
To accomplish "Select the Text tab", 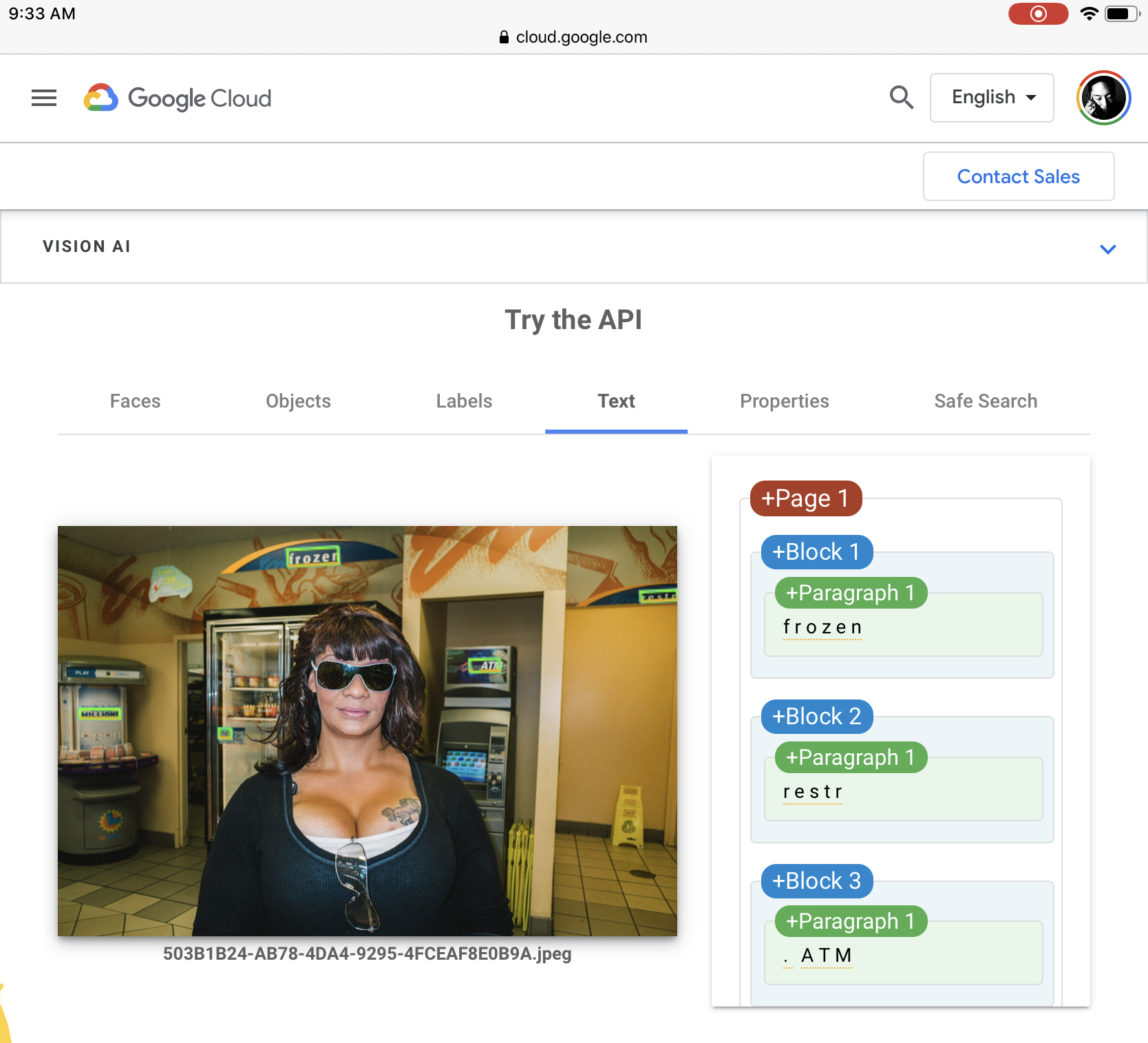I will (616, 401).
